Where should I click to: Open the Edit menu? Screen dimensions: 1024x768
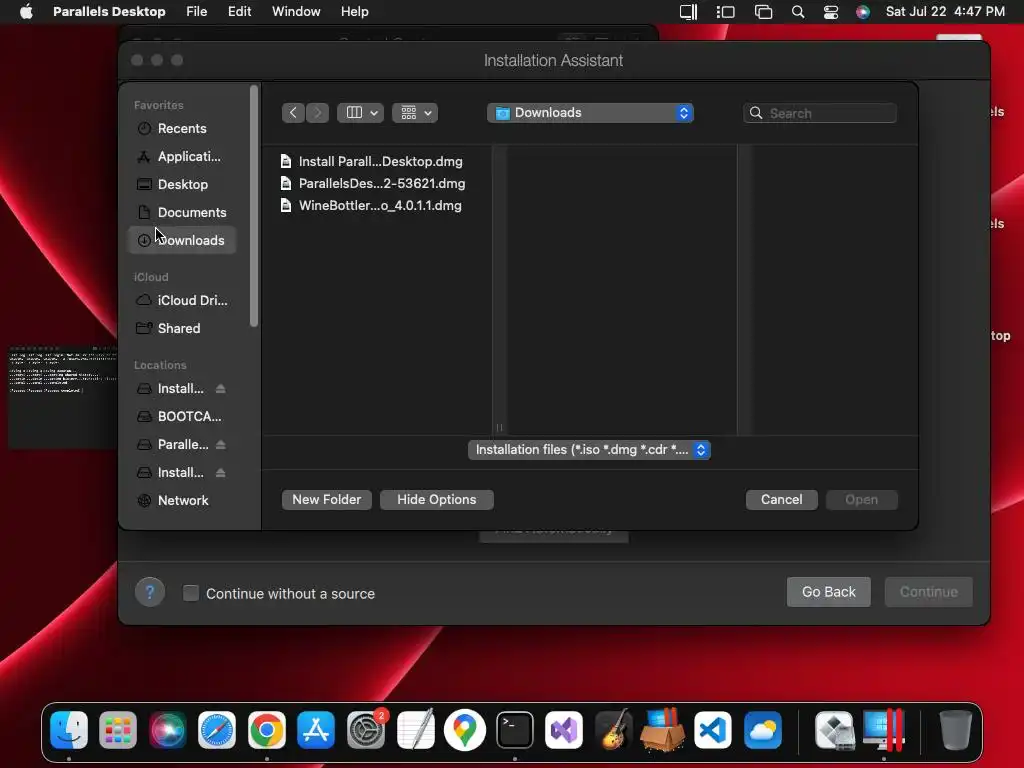point(240,12)
